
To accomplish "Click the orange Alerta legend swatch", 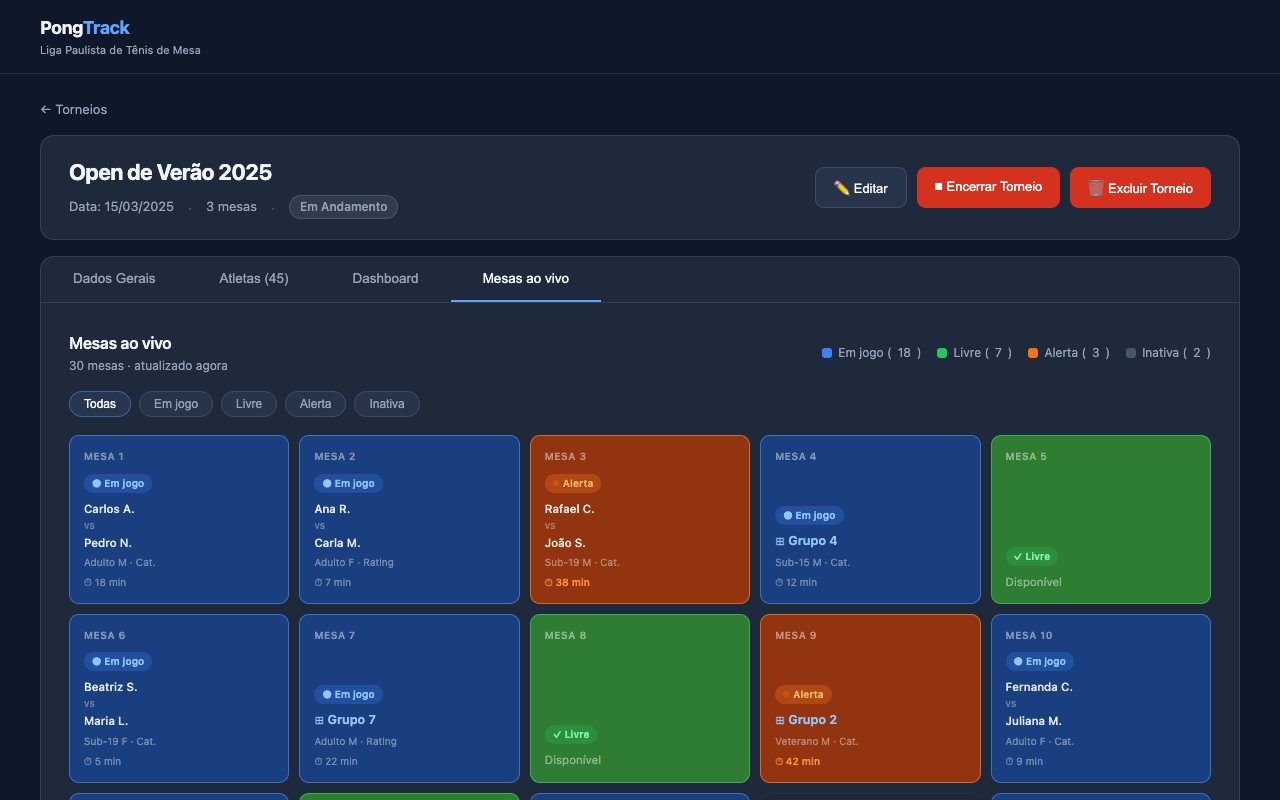I will coord(1033,353).
